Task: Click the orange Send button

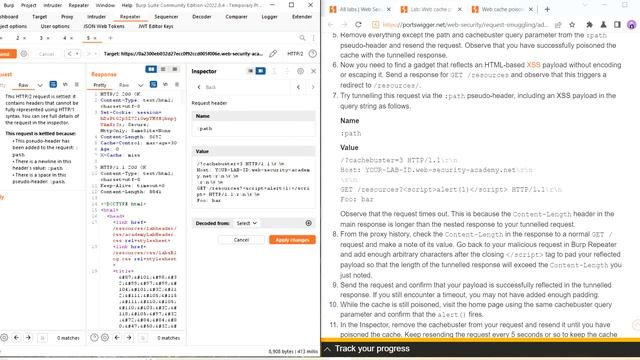Action: tap(7, 54)
